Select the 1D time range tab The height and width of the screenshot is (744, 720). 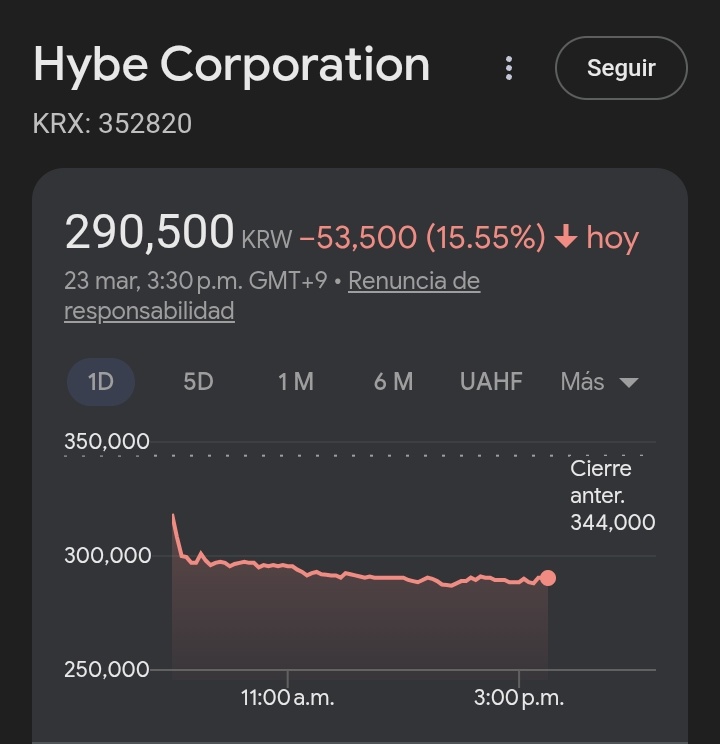[101, 382]
